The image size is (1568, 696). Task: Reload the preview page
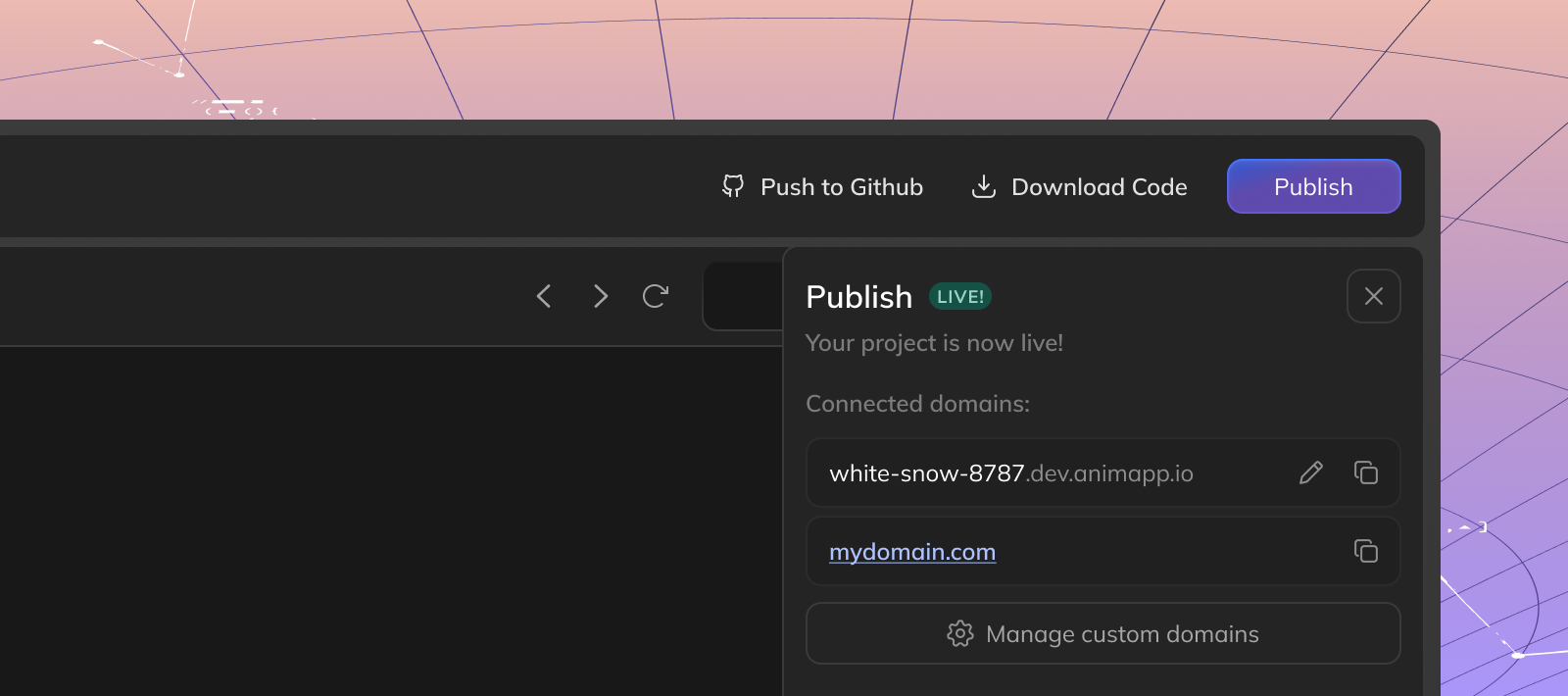pyautogui.click(x=656, y=296)
